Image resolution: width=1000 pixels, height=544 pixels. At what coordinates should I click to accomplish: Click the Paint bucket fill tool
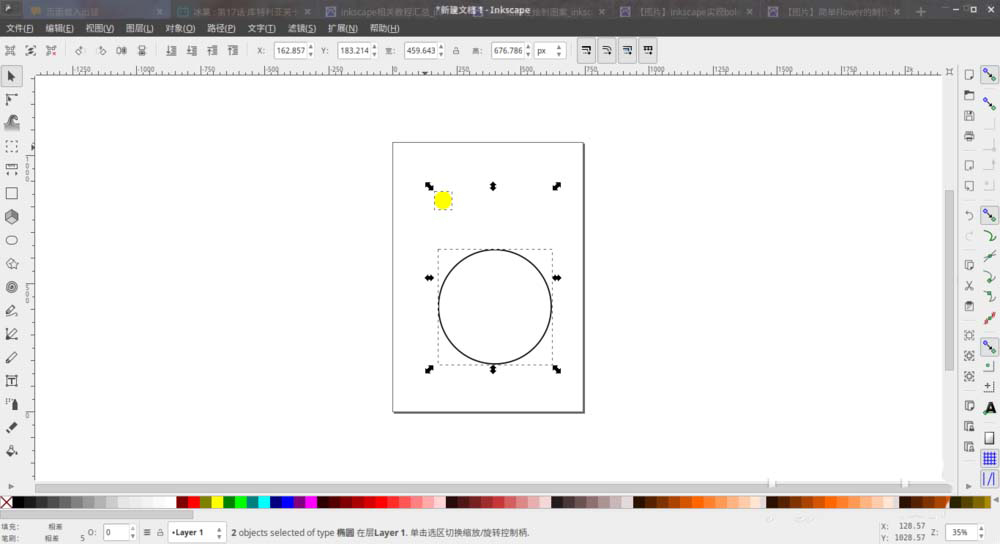(12, 451)
